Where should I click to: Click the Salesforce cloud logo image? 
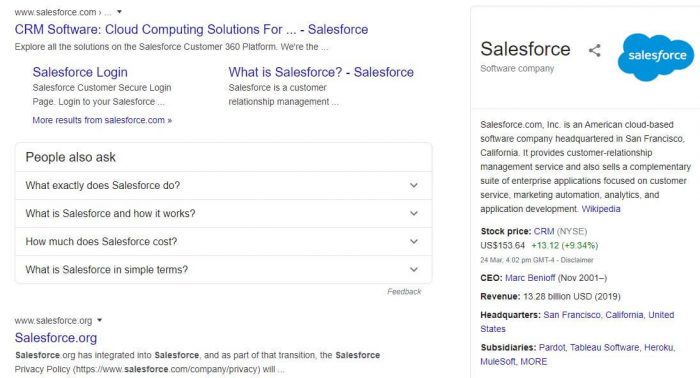click(656, 57)
